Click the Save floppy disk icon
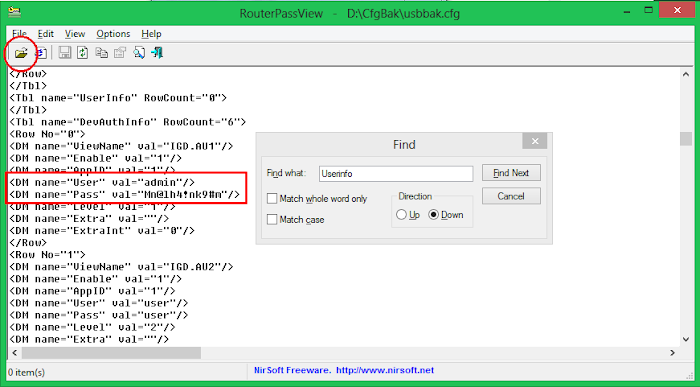The image size is (700, 387). [65, 53]
